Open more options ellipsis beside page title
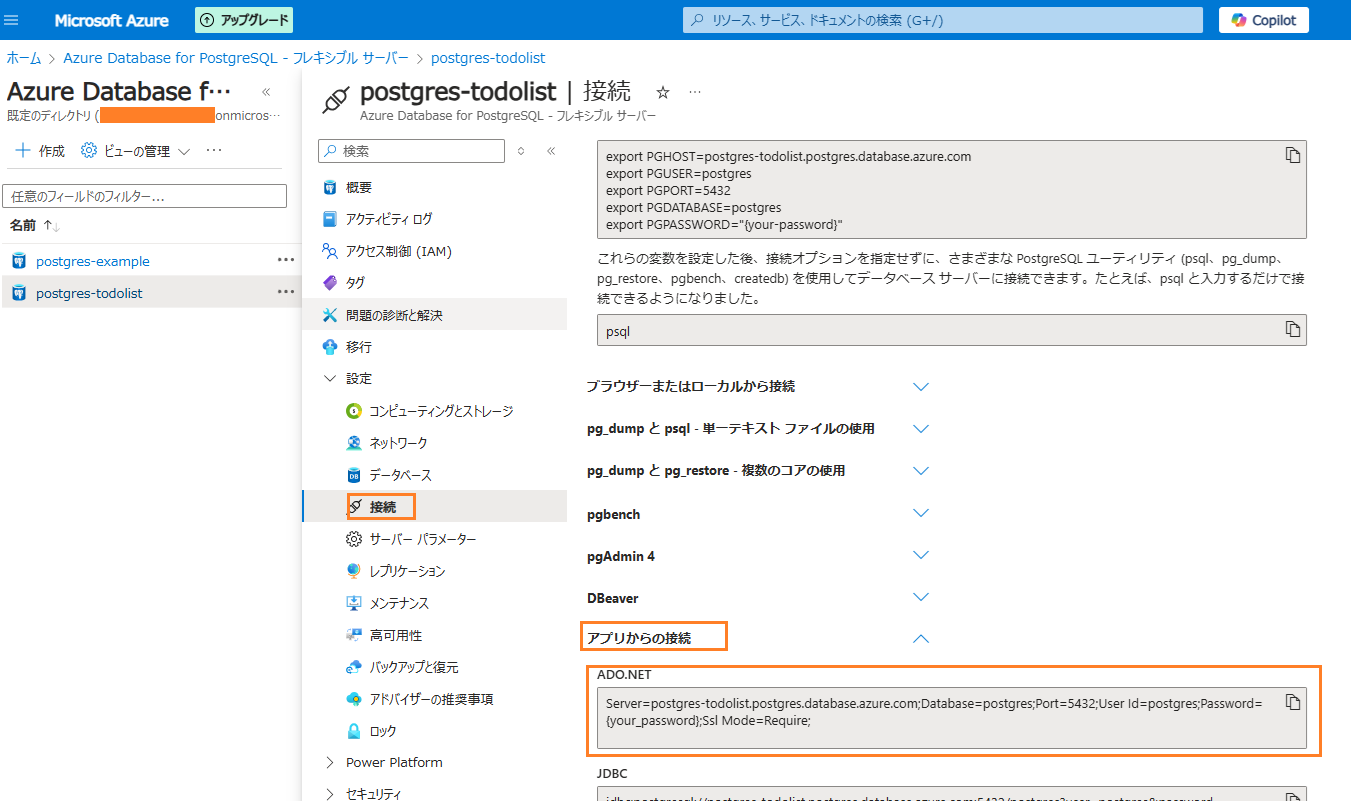 click(x=695, y=92)
